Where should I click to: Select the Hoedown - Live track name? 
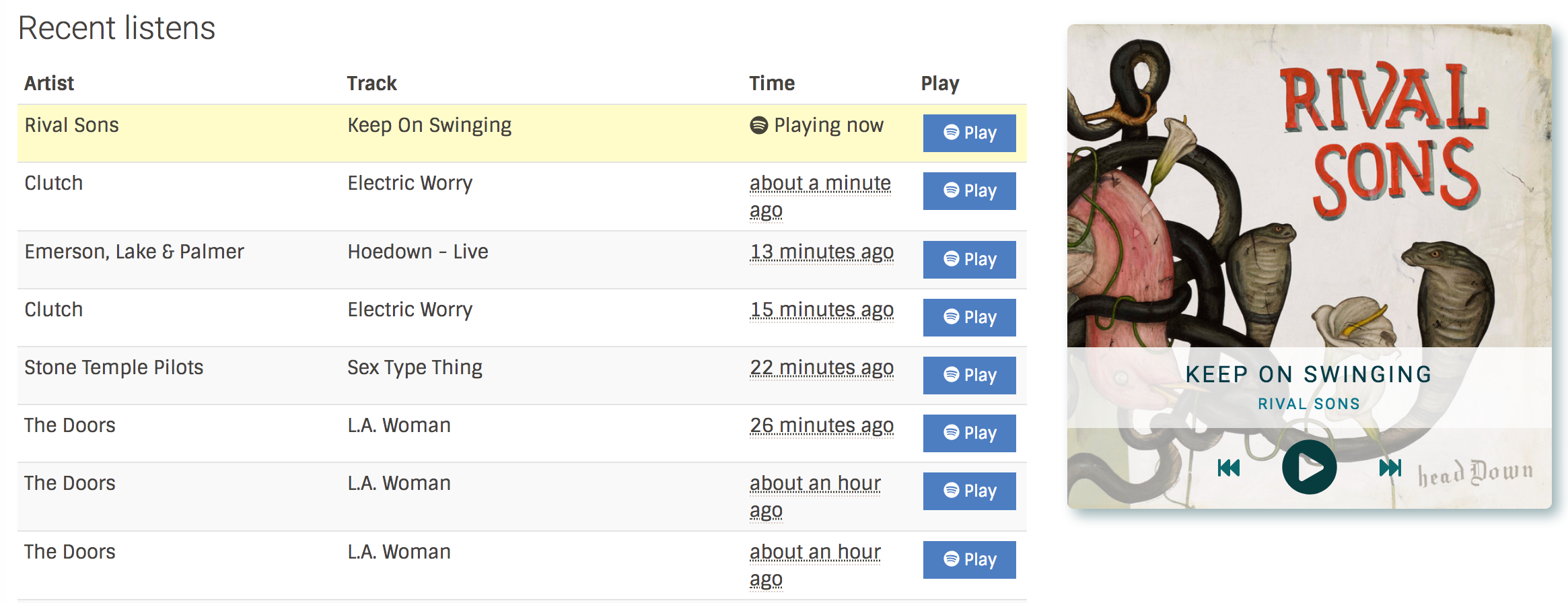click(418, 252)
